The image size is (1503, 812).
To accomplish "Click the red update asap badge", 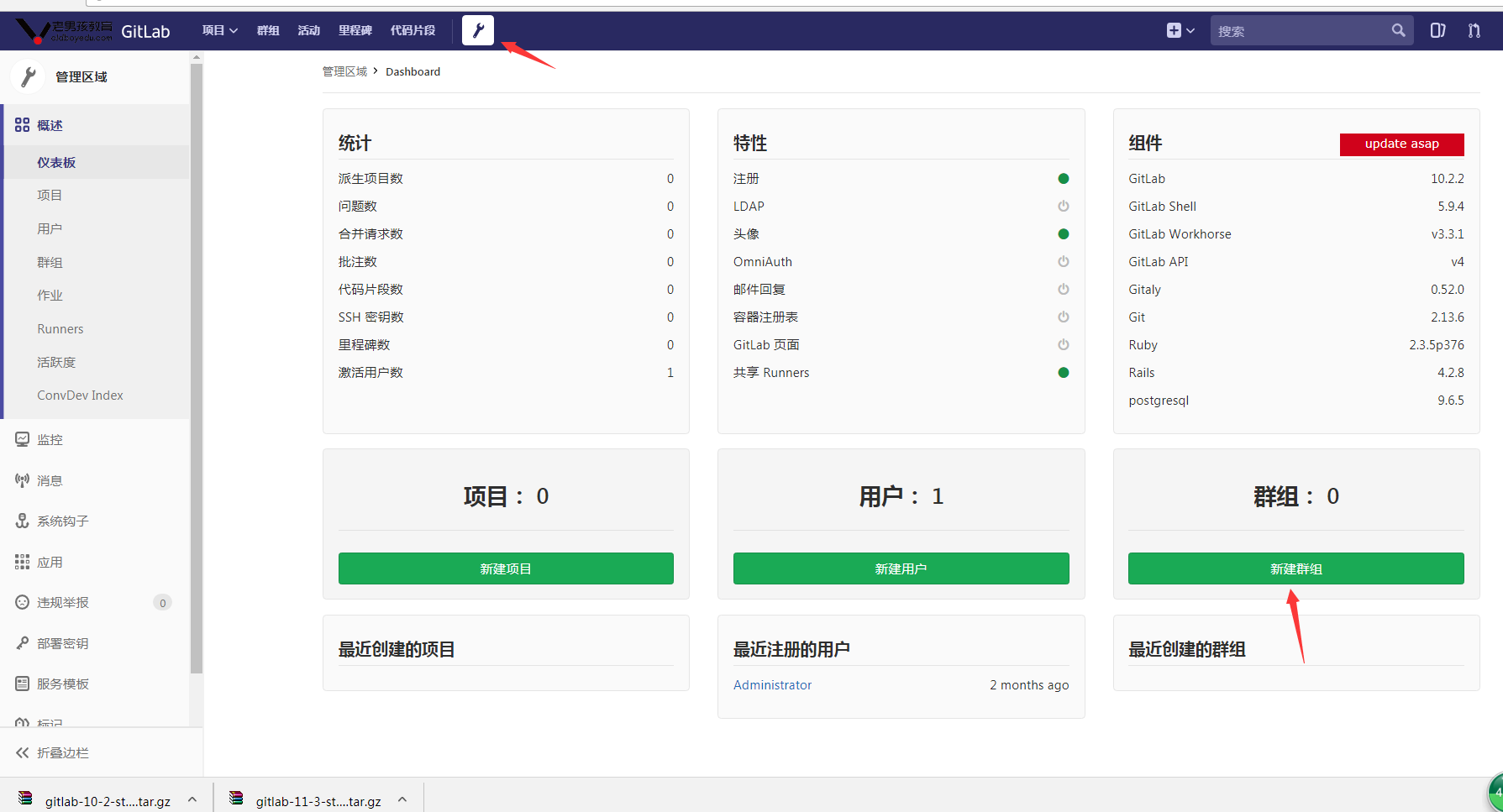I will pos(1401,144).
